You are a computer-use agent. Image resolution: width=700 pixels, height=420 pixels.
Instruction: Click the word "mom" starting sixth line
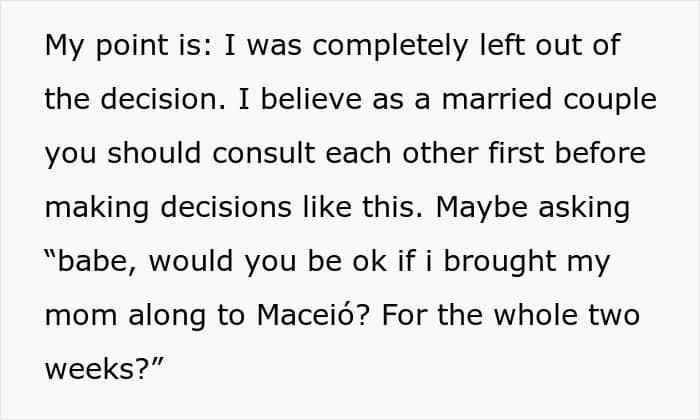coord(81,316)
